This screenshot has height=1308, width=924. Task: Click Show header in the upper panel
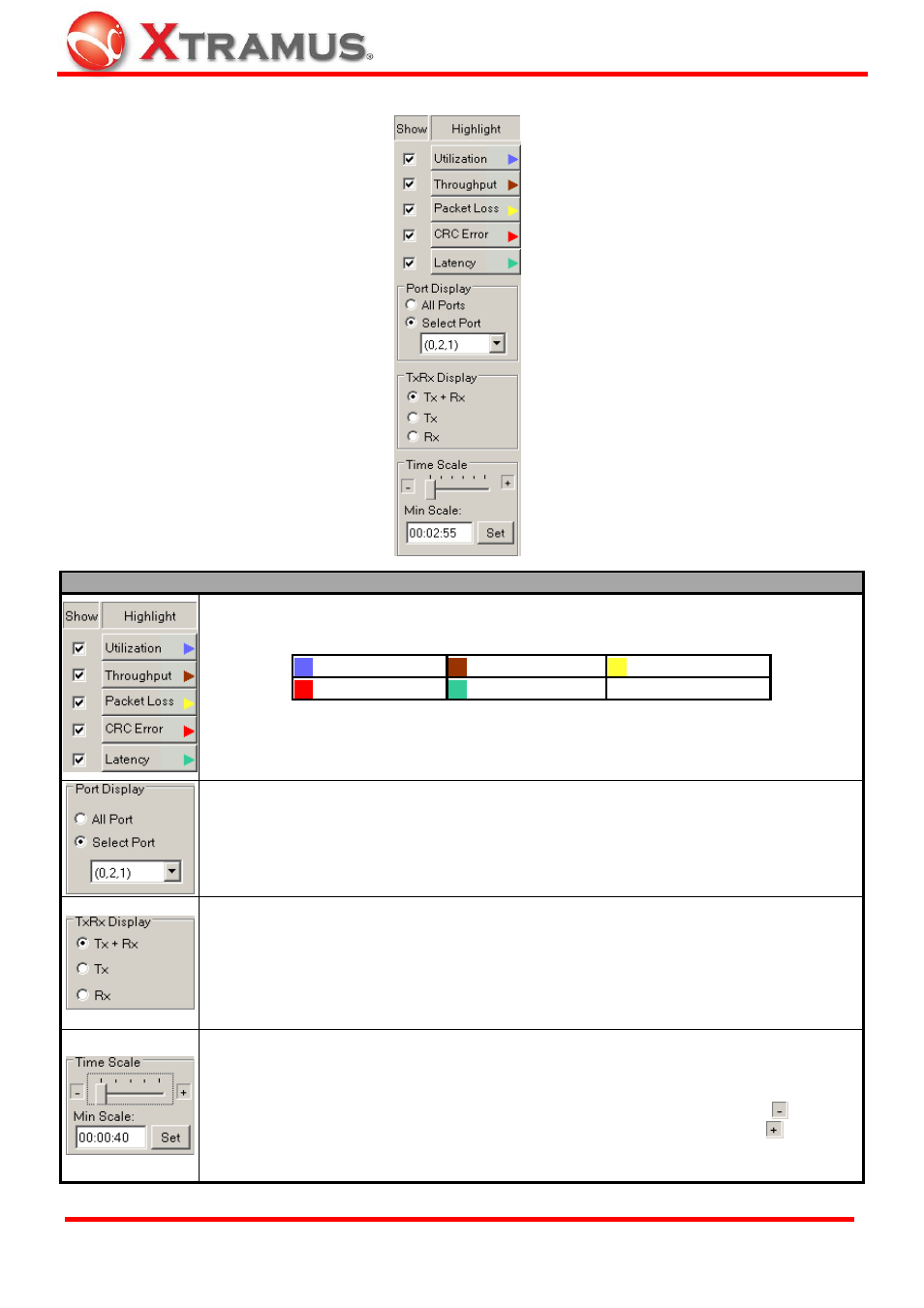pos(412,129)
